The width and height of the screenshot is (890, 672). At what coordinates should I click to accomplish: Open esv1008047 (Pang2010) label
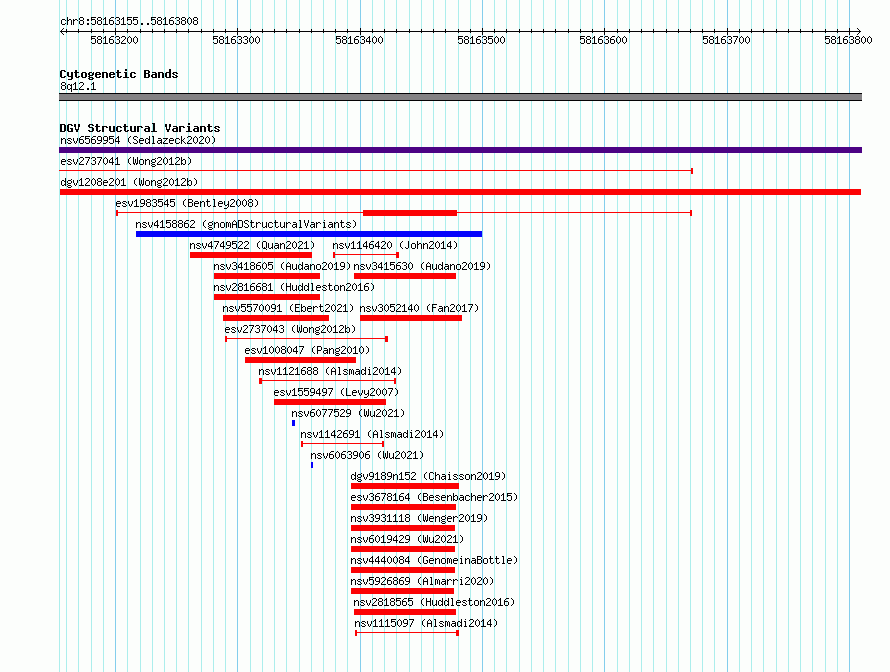coord(307,350)
